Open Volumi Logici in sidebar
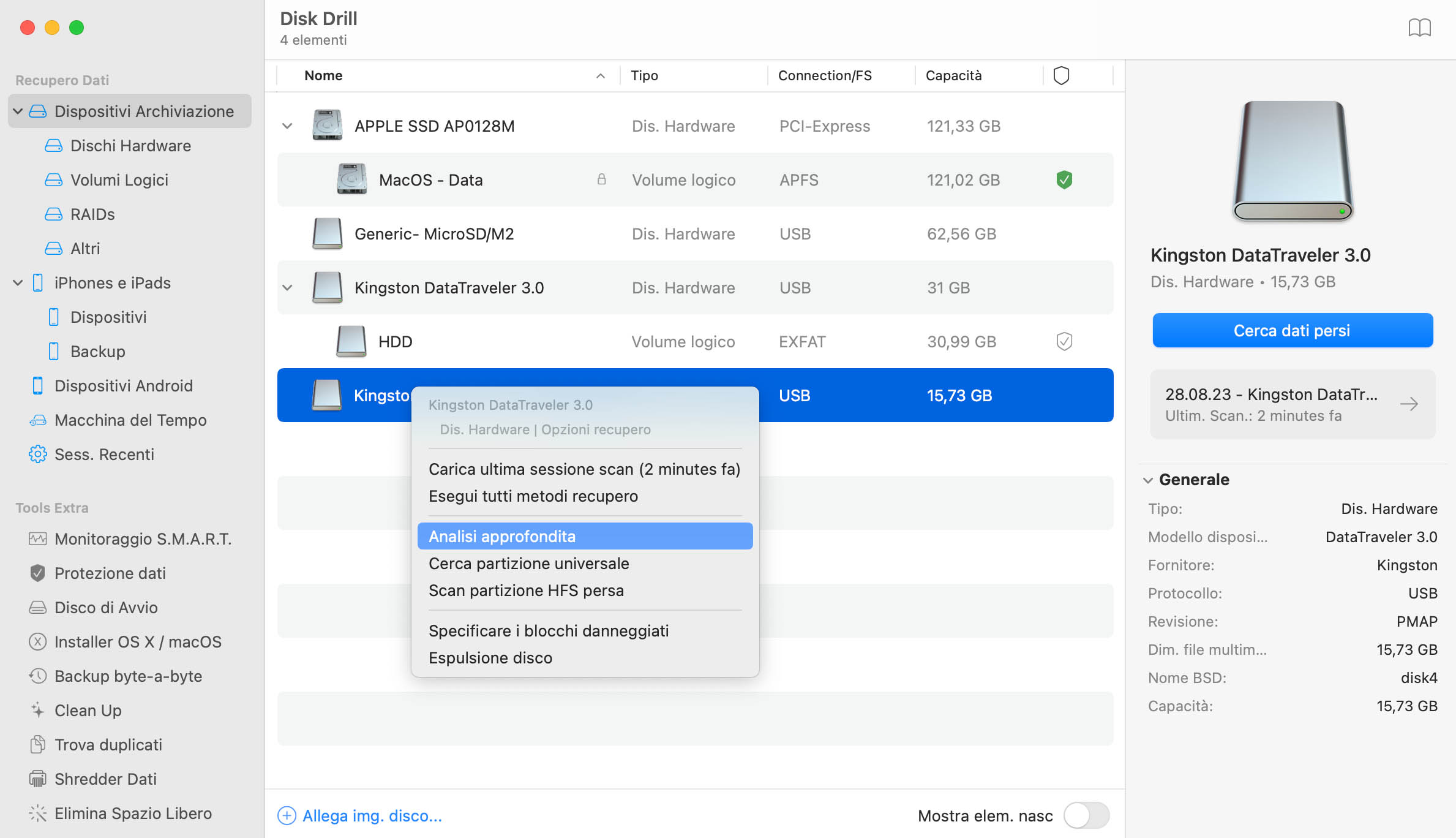The width and height of the screenshot is (1456, 838). (119, 180)
